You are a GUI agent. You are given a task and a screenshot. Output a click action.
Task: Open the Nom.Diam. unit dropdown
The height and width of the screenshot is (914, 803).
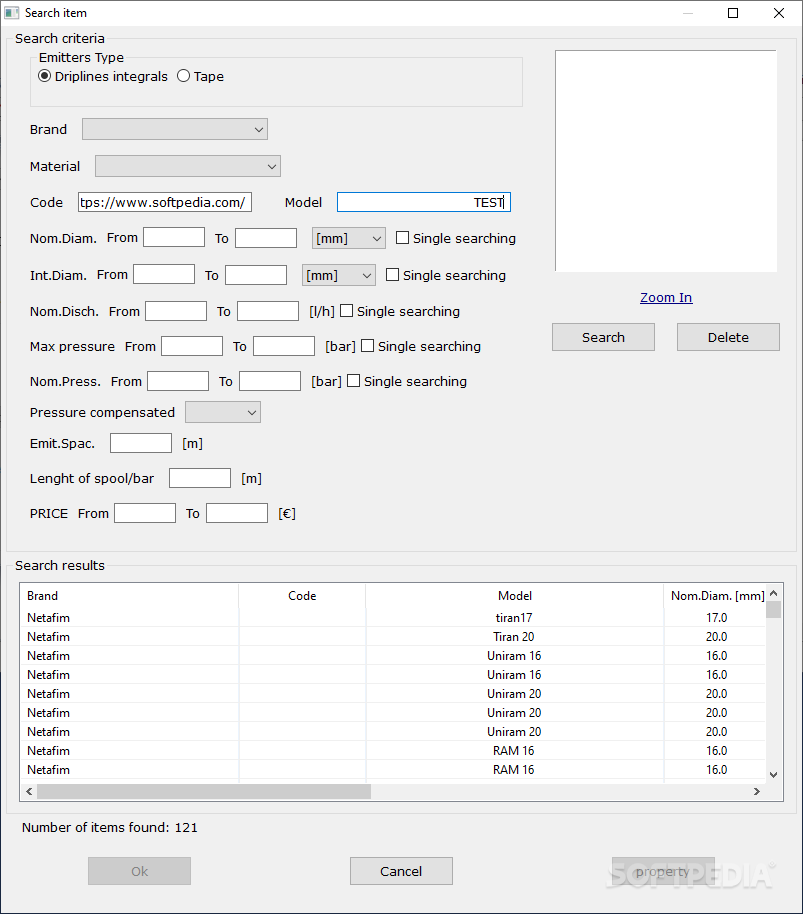click(x=348, y=238)
